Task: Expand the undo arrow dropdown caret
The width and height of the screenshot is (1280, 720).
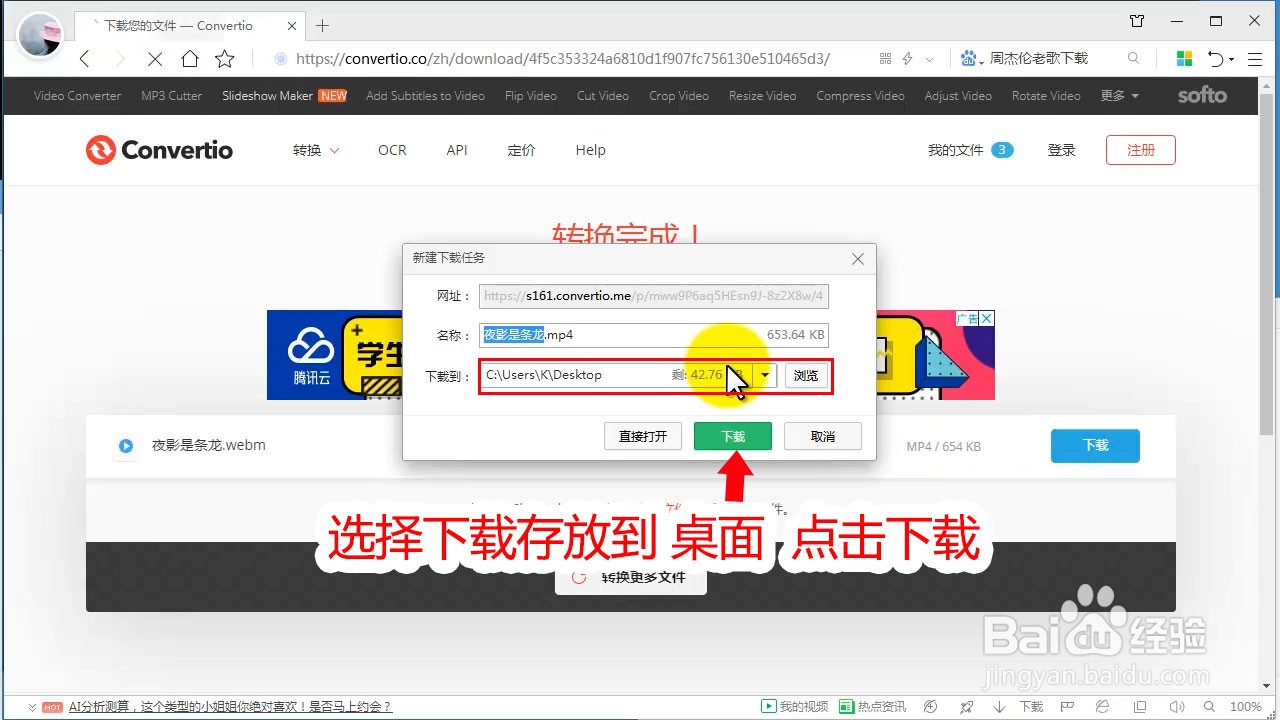Action: coord(1231,60)
